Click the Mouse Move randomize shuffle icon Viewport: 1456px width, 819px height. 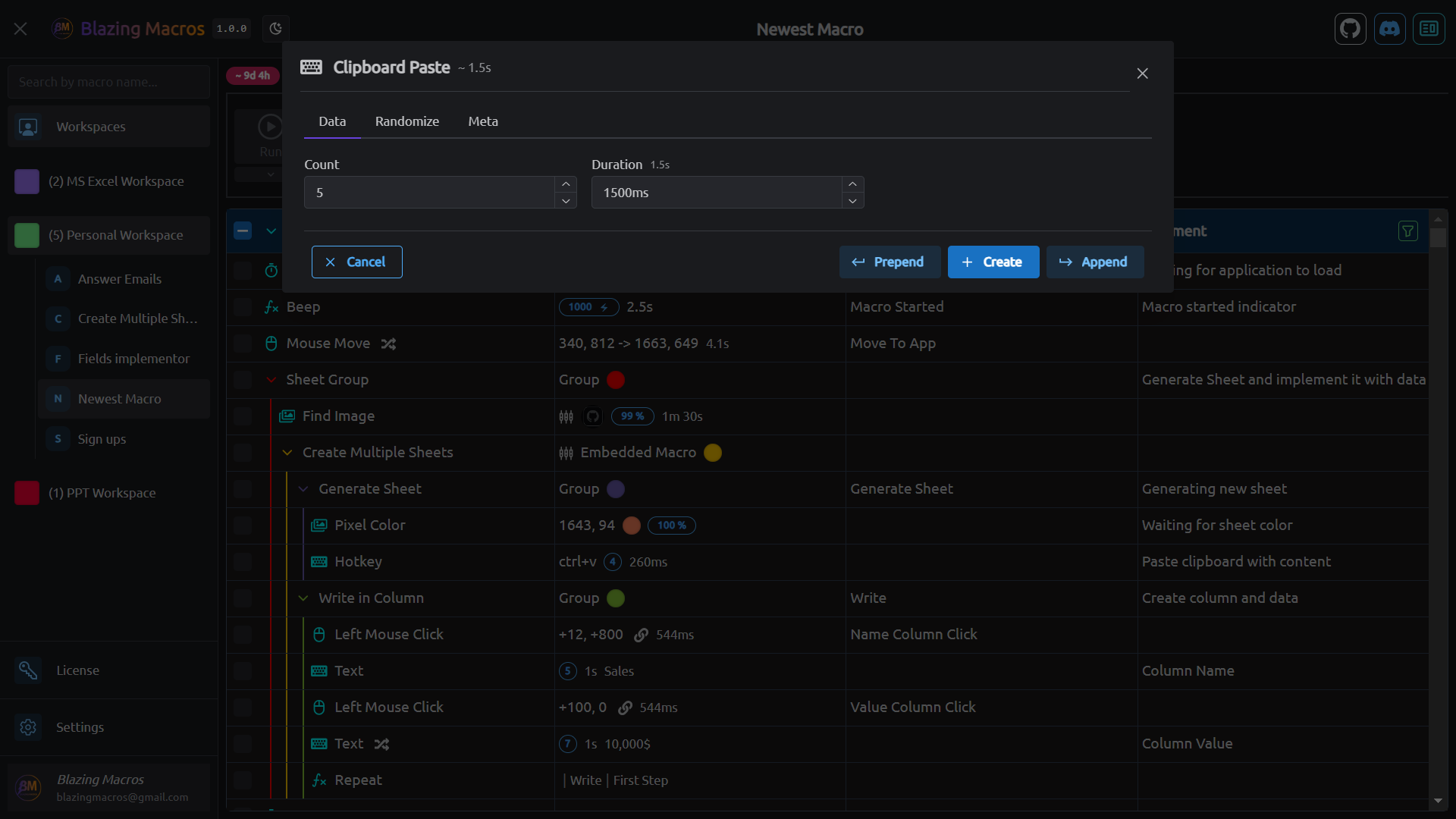coord(389,344)
